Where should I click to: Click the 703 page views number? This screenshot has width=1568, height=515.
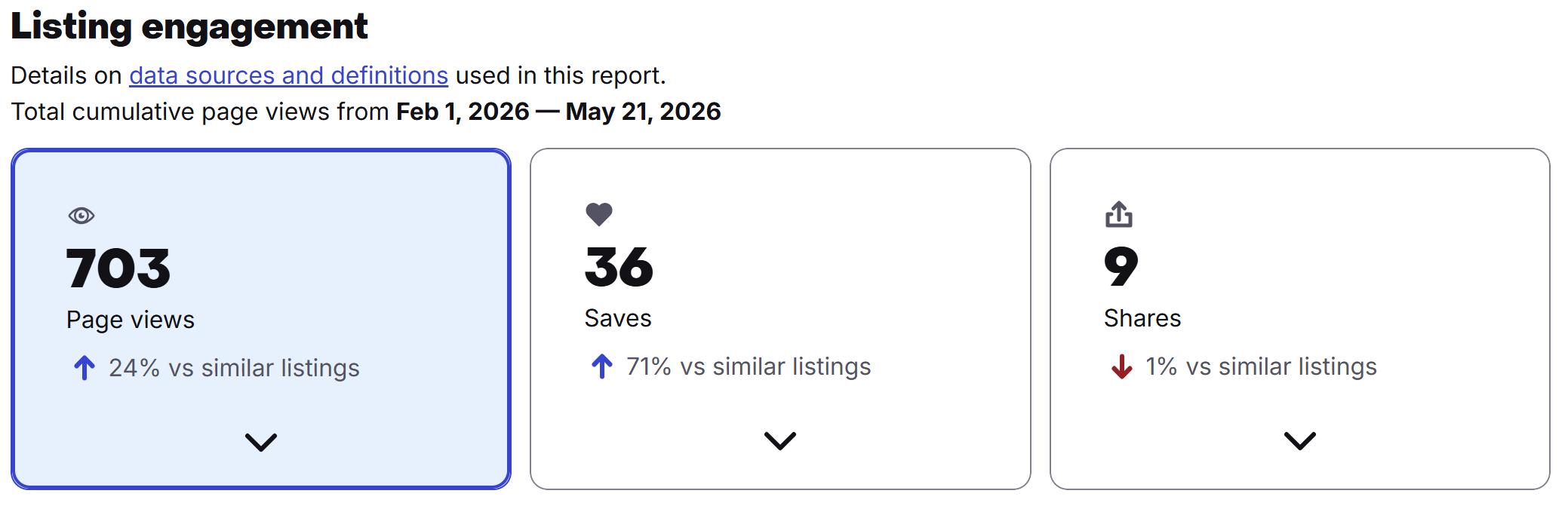tap(118, 268)
